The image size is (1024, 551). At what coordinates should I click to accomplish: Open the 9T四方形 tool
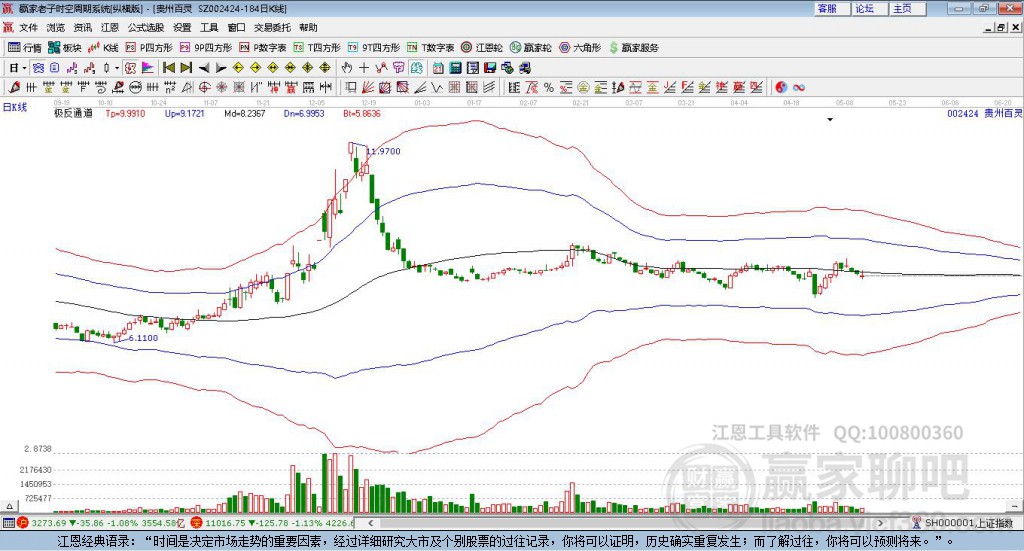(374, 48)
